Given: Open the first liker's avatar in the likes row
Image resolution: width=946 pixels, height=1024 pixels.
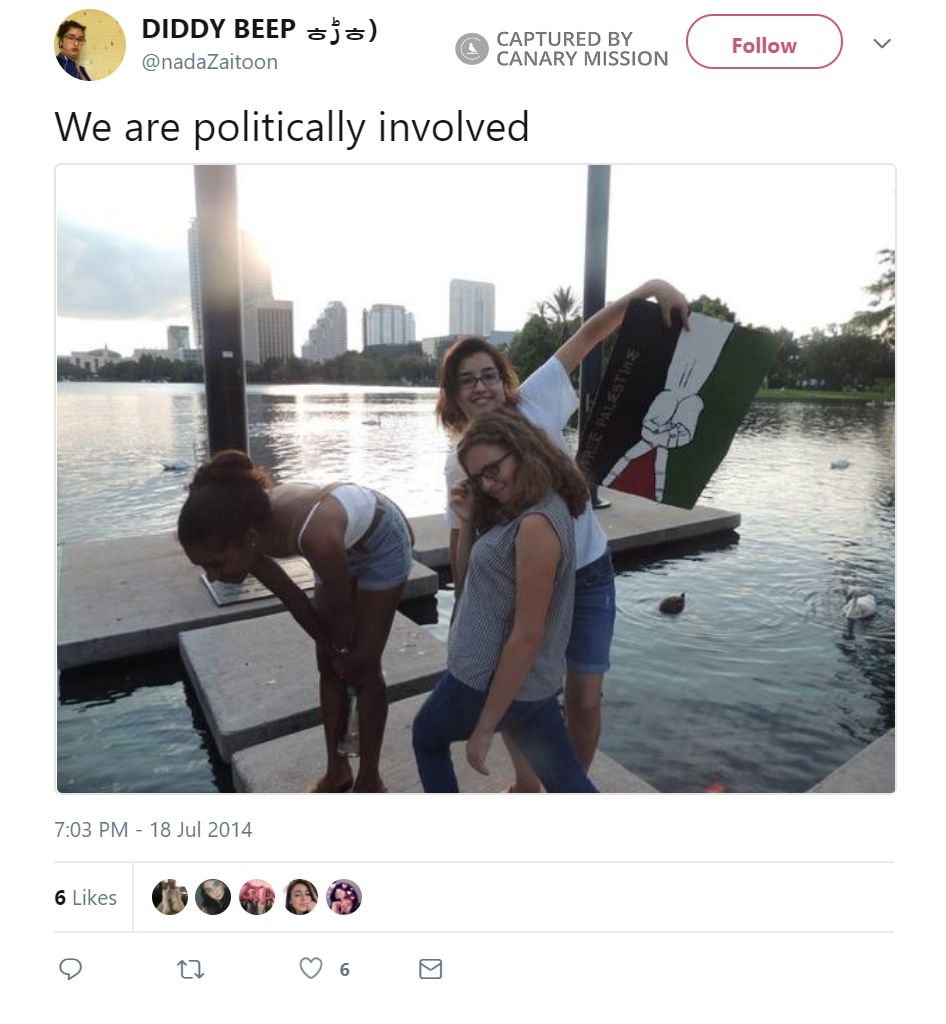Looking at the screenshot, I should point(169,897).
